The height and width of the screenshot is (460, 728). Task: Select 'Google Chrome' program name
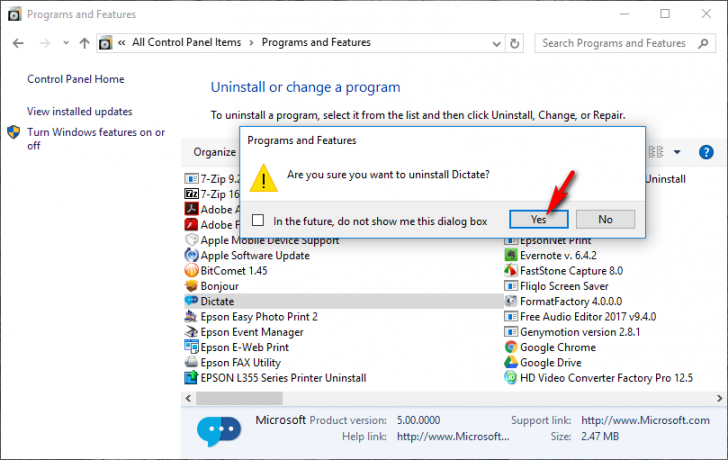point(558,348)
